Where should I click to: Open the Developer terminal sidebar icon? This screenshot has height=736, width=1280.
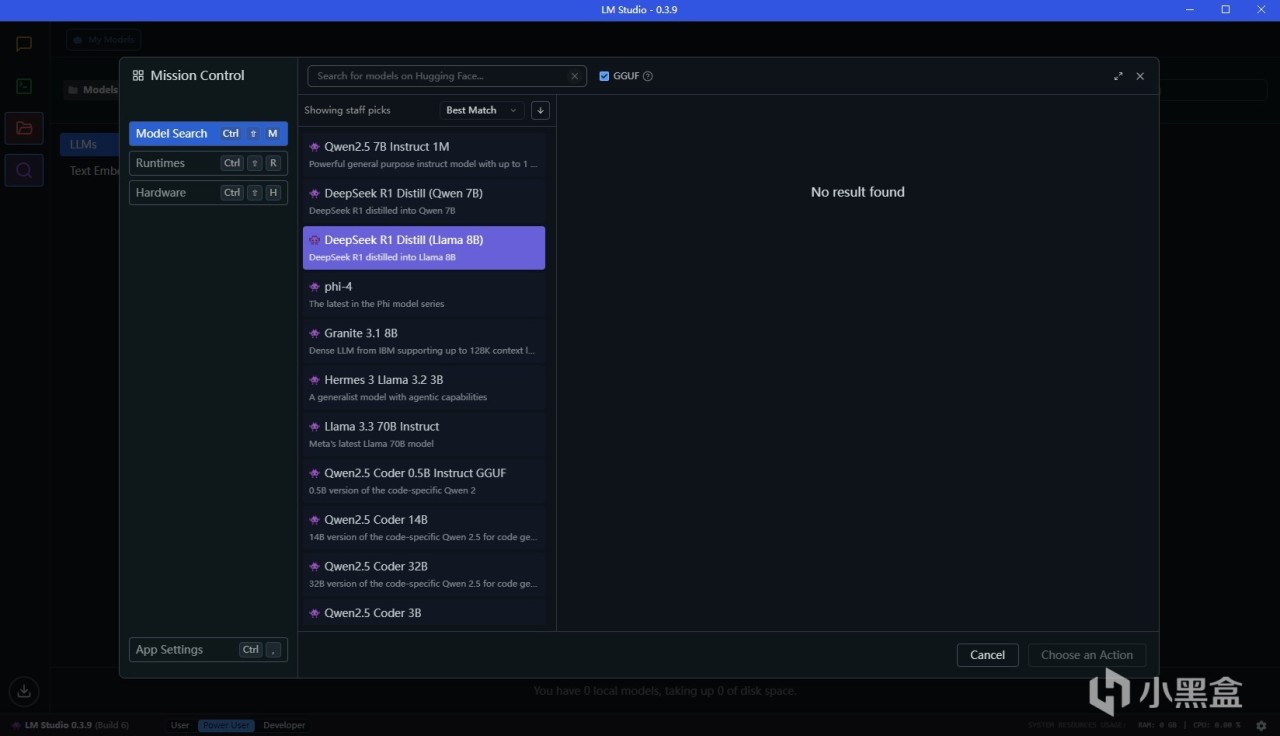coord(24,86)
